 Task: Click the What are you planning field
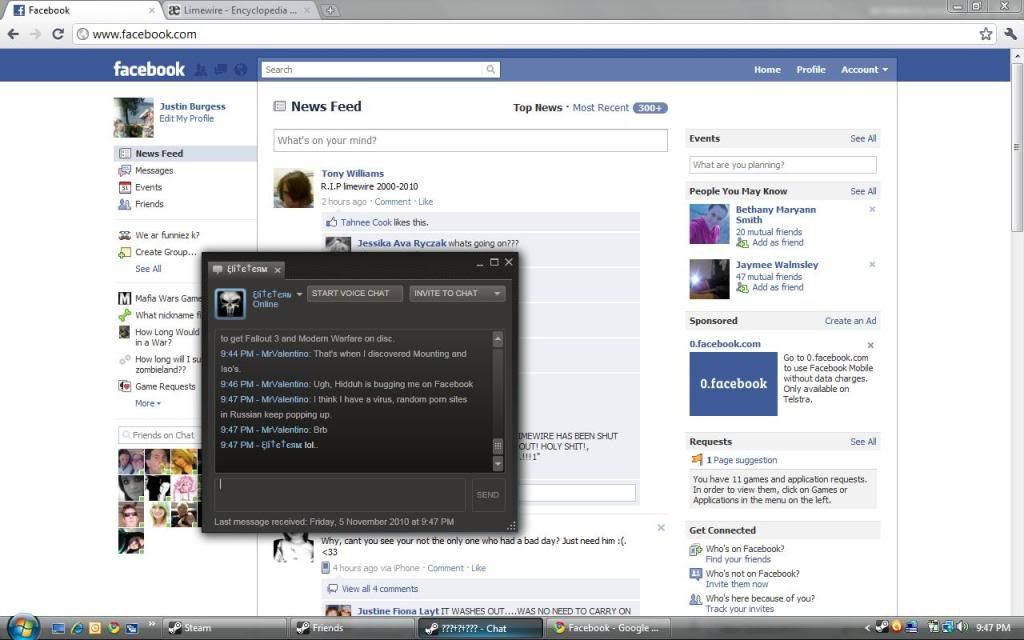(x=782, y=165)
